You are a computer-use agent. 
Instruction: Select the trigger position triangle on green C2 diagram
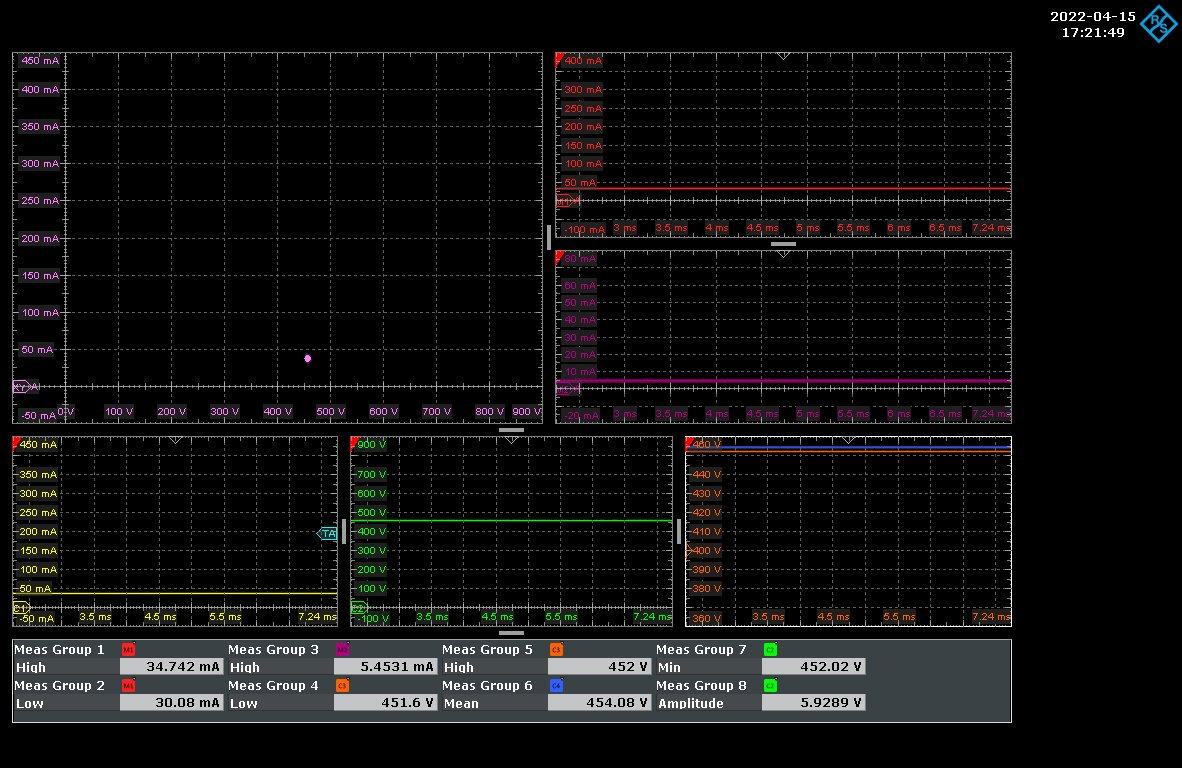tap(512, 440)
